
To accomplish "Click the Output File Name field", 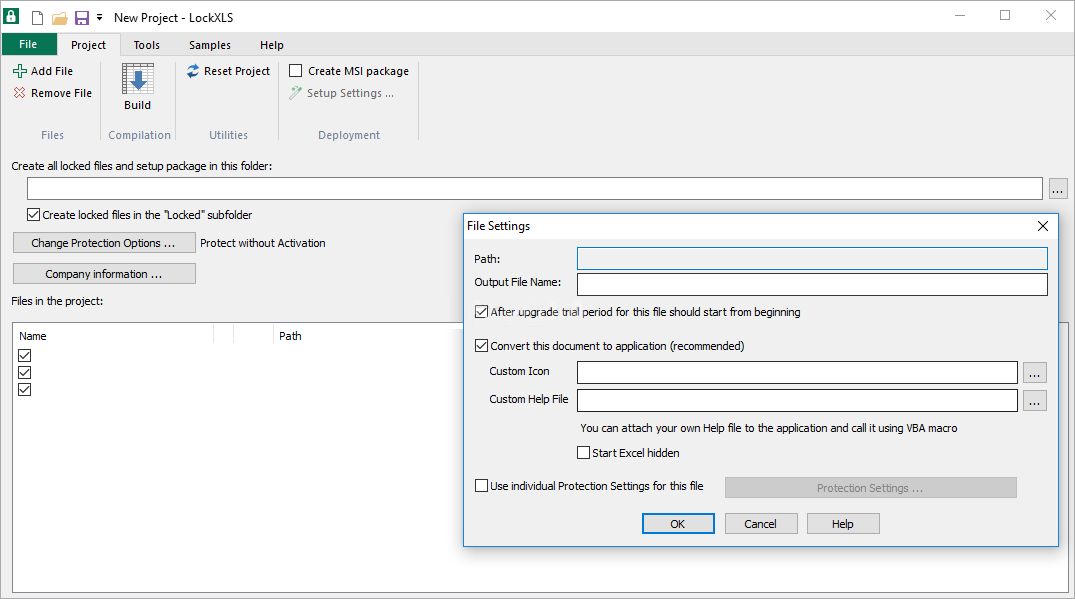I will click(x=812, y=284).
